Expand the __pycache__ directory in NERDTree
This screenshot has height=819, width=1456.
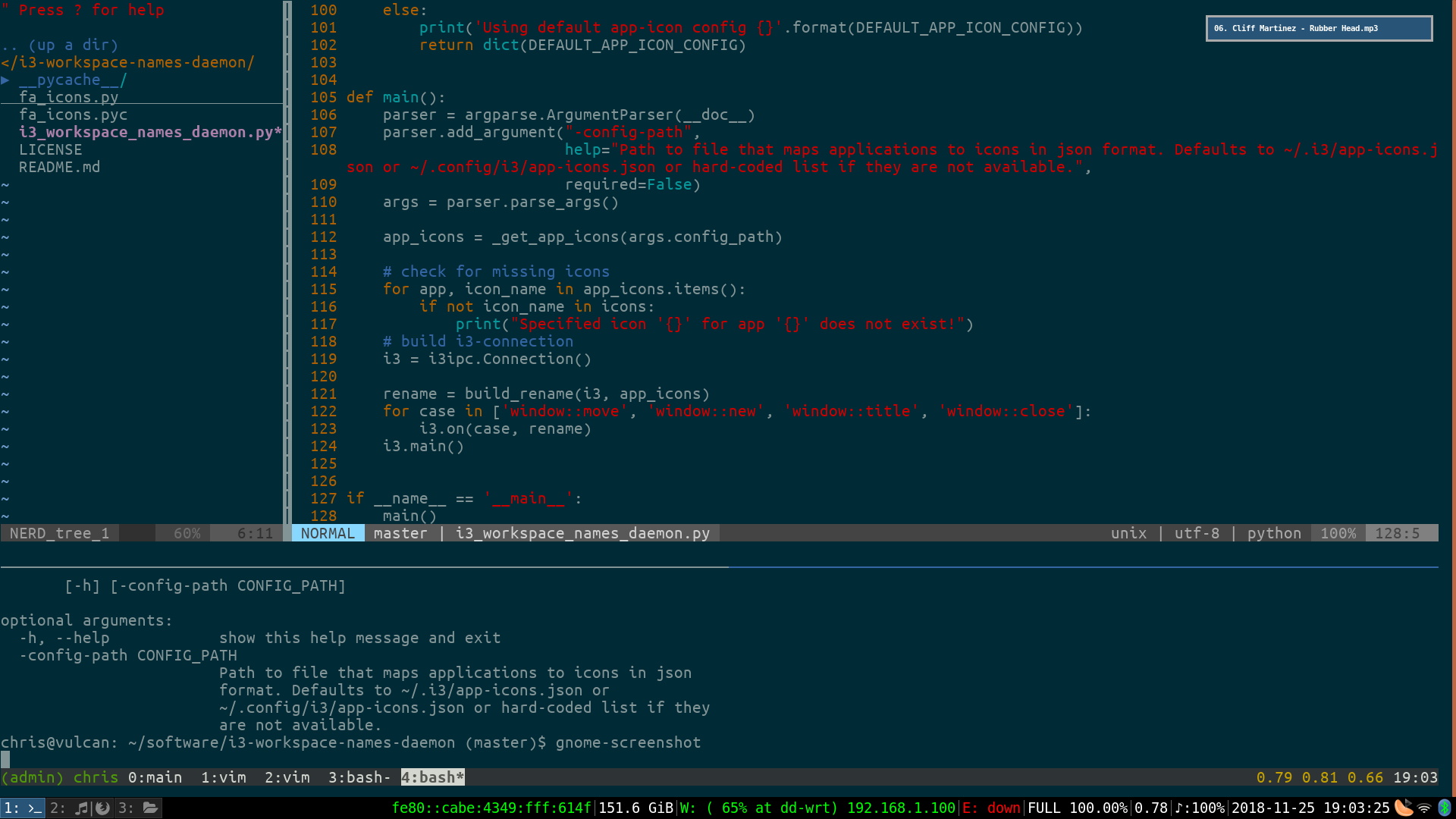pos(72,80)
